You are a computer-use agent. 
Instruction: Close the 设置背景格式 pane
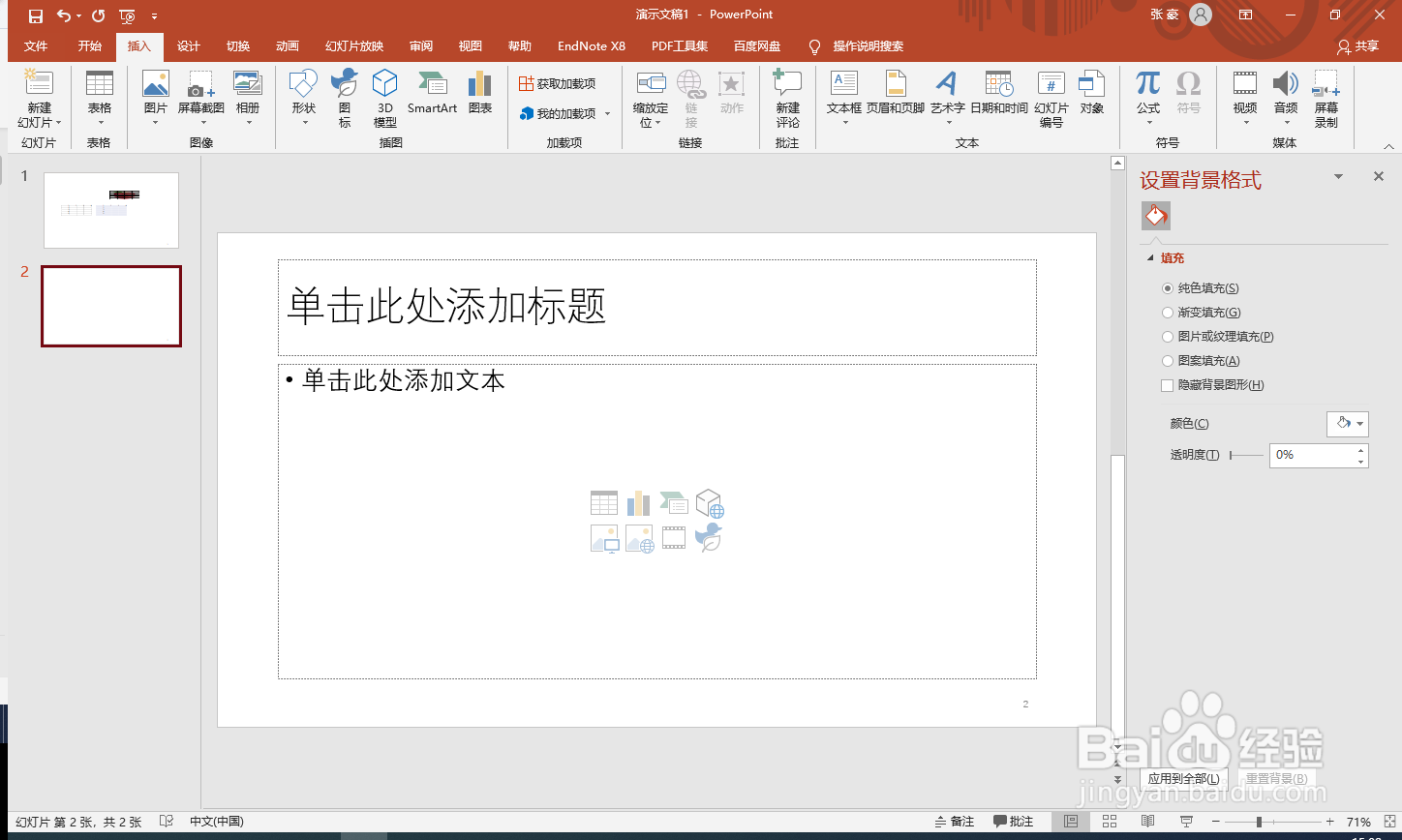pos(1379,176)
